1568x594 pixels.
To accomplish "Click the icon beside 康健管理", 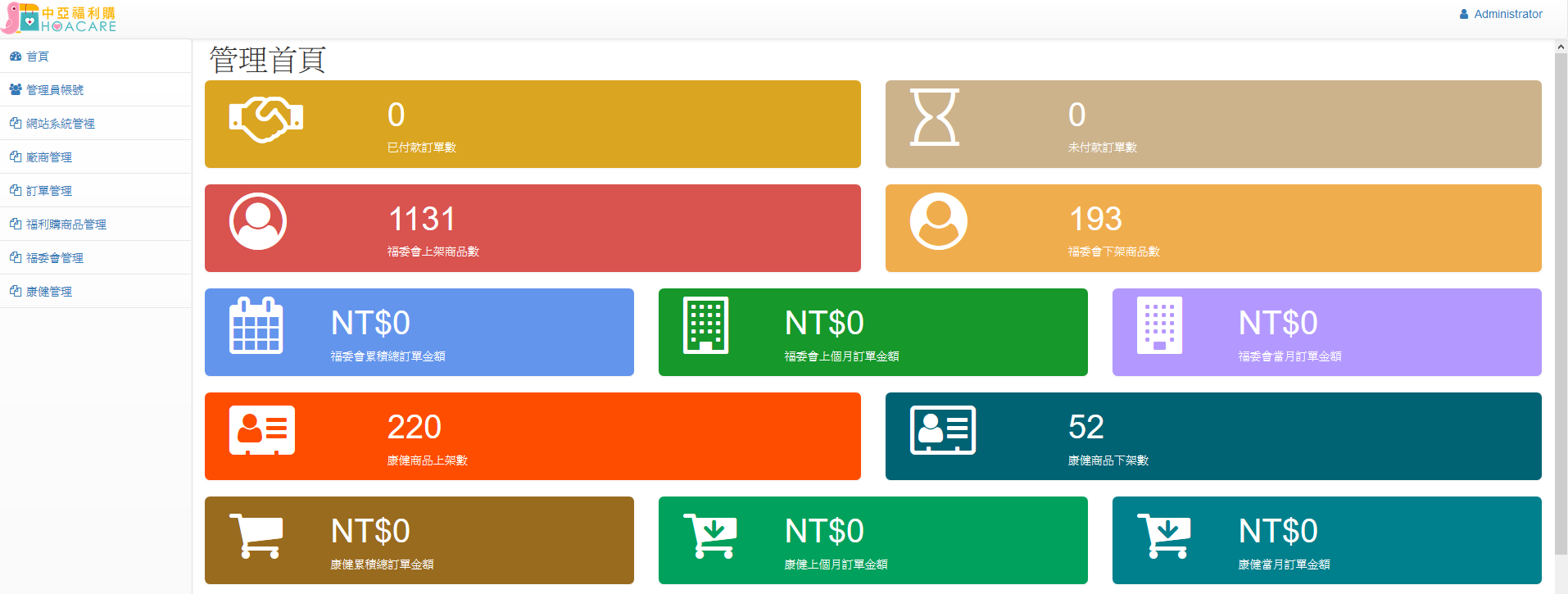I will click(x=16, y=292).
